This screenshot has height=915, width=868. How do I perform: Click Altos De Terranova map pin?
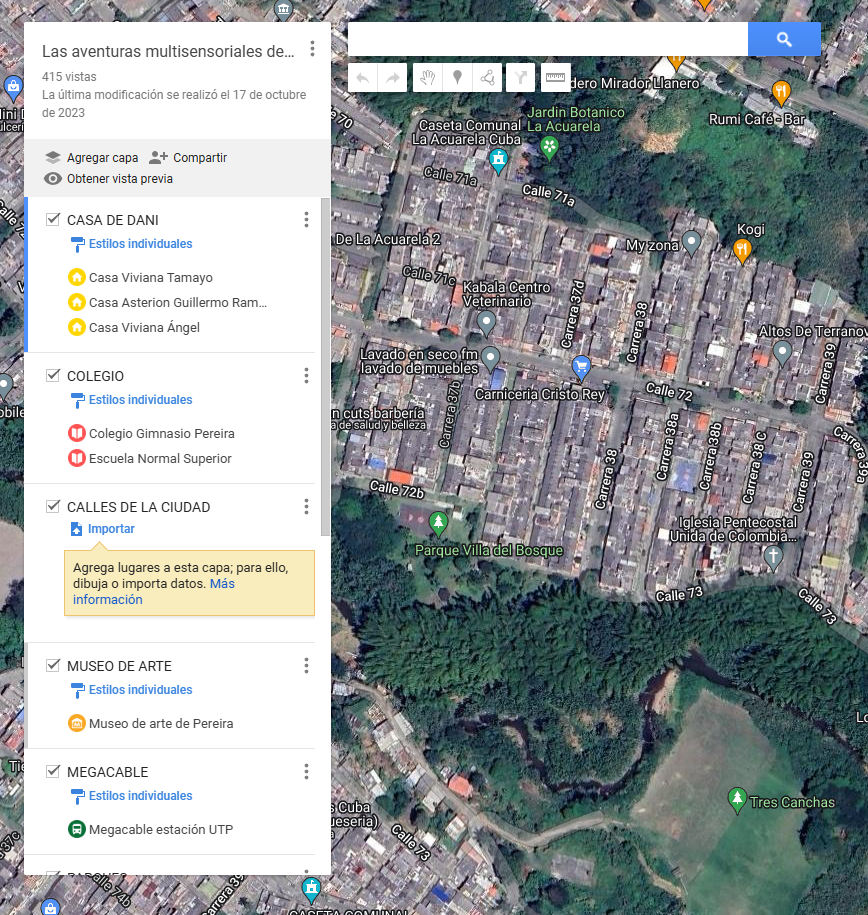pyautogui.click(x=782, y=353)
